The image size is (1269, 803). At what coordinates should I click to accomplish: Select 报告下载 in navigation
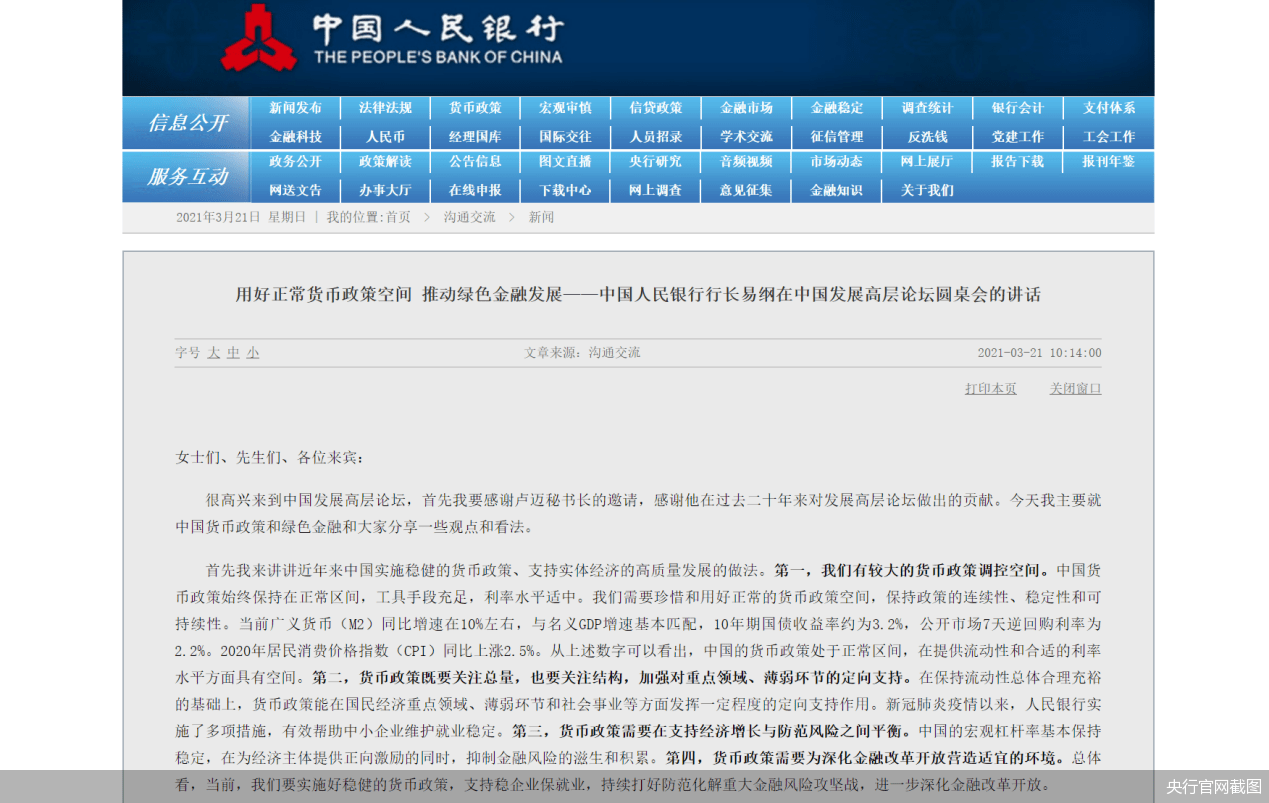[1017, 161]
